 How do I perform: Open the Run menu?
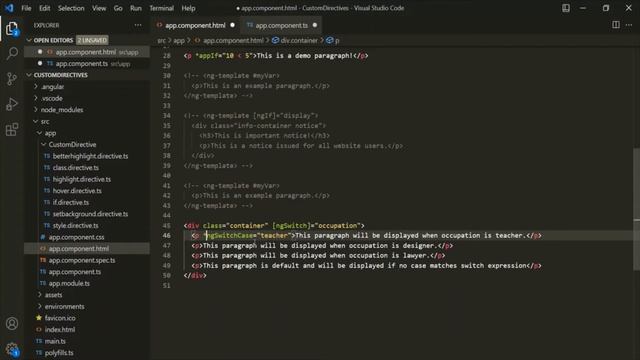(136, 8)
